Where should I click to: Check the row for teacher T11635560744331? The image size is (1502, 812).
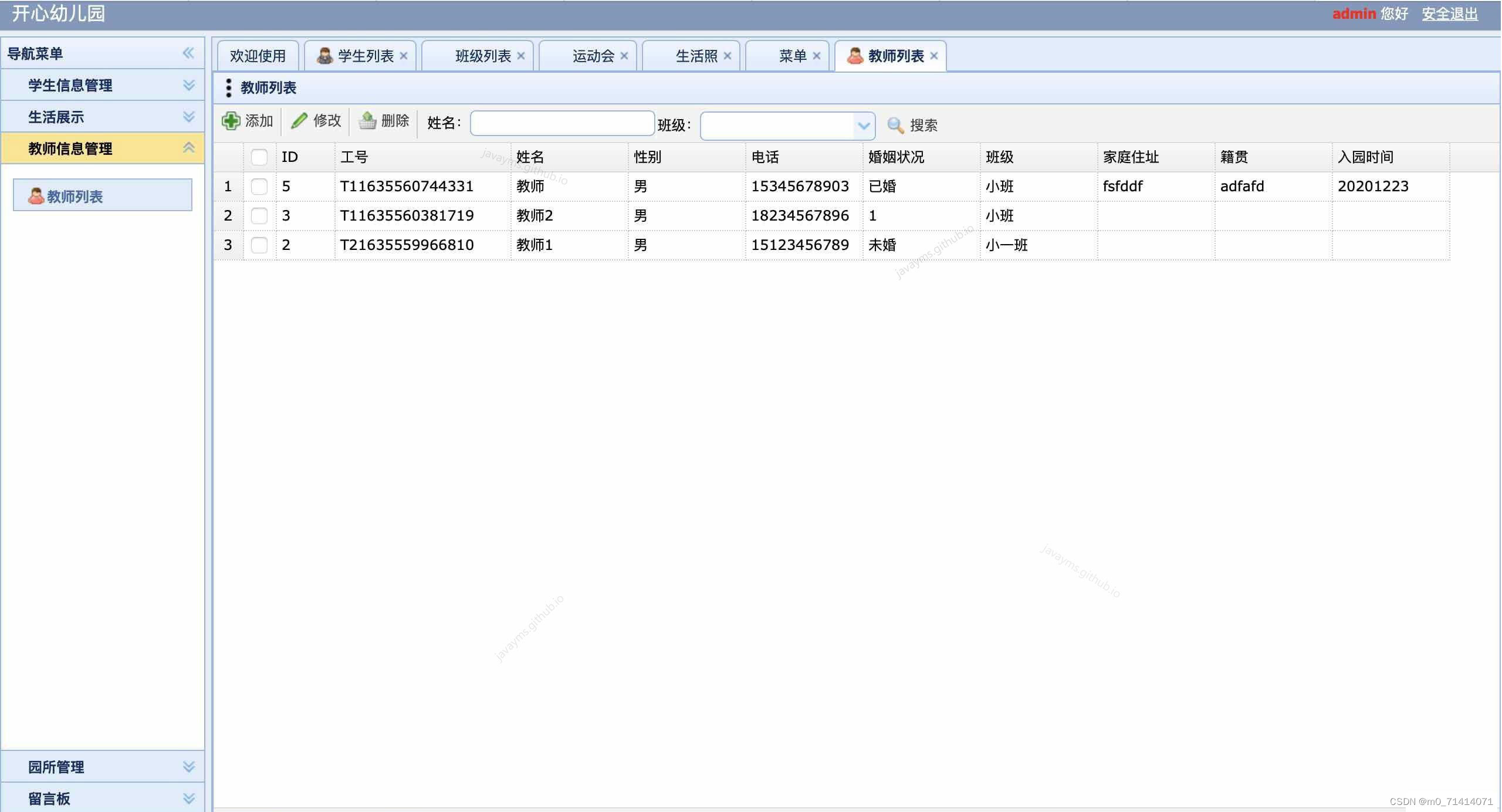click(259, 187)
